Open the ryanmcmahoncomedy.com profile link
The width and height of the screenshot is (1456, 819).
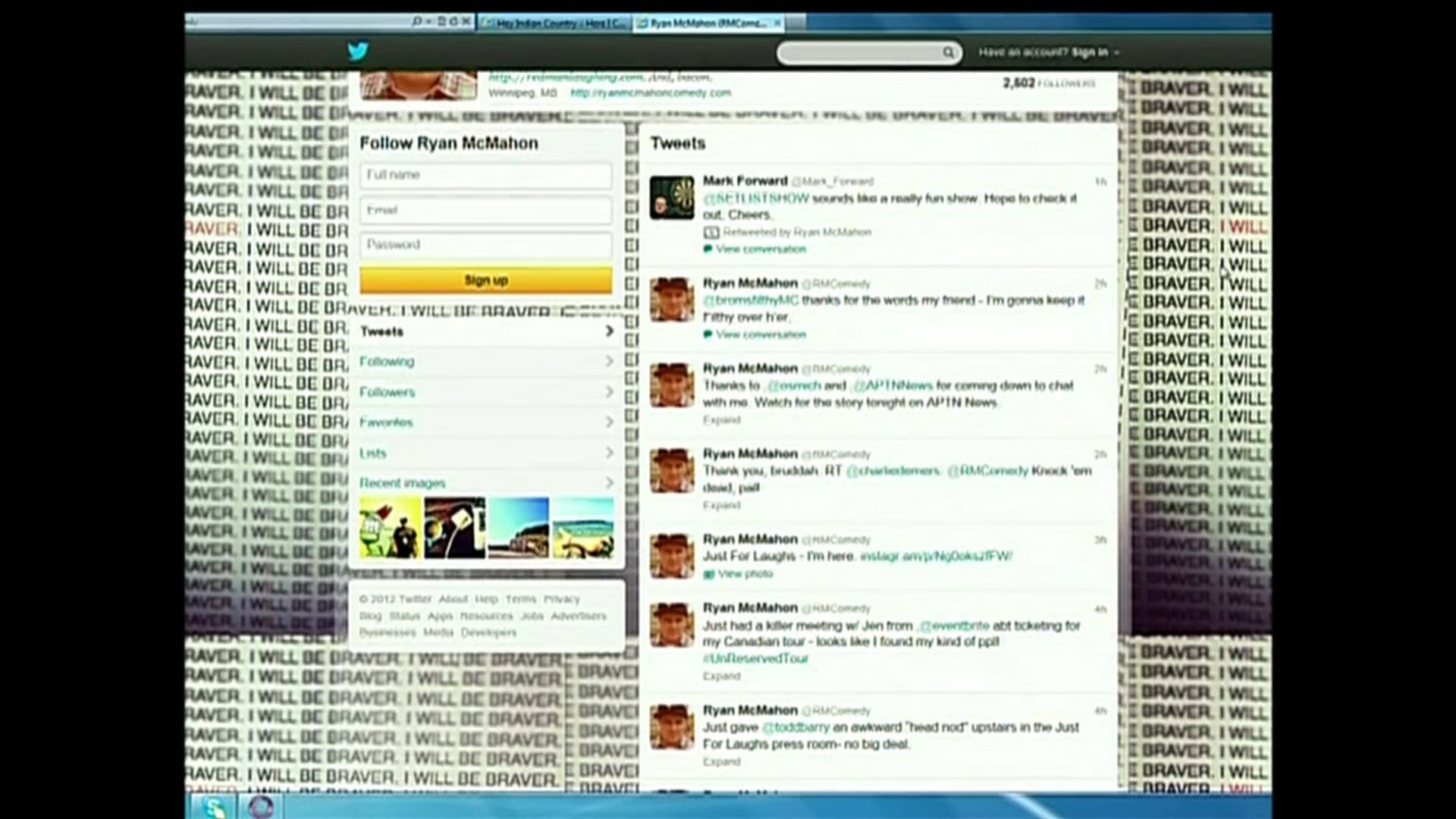tap(651, 93)
